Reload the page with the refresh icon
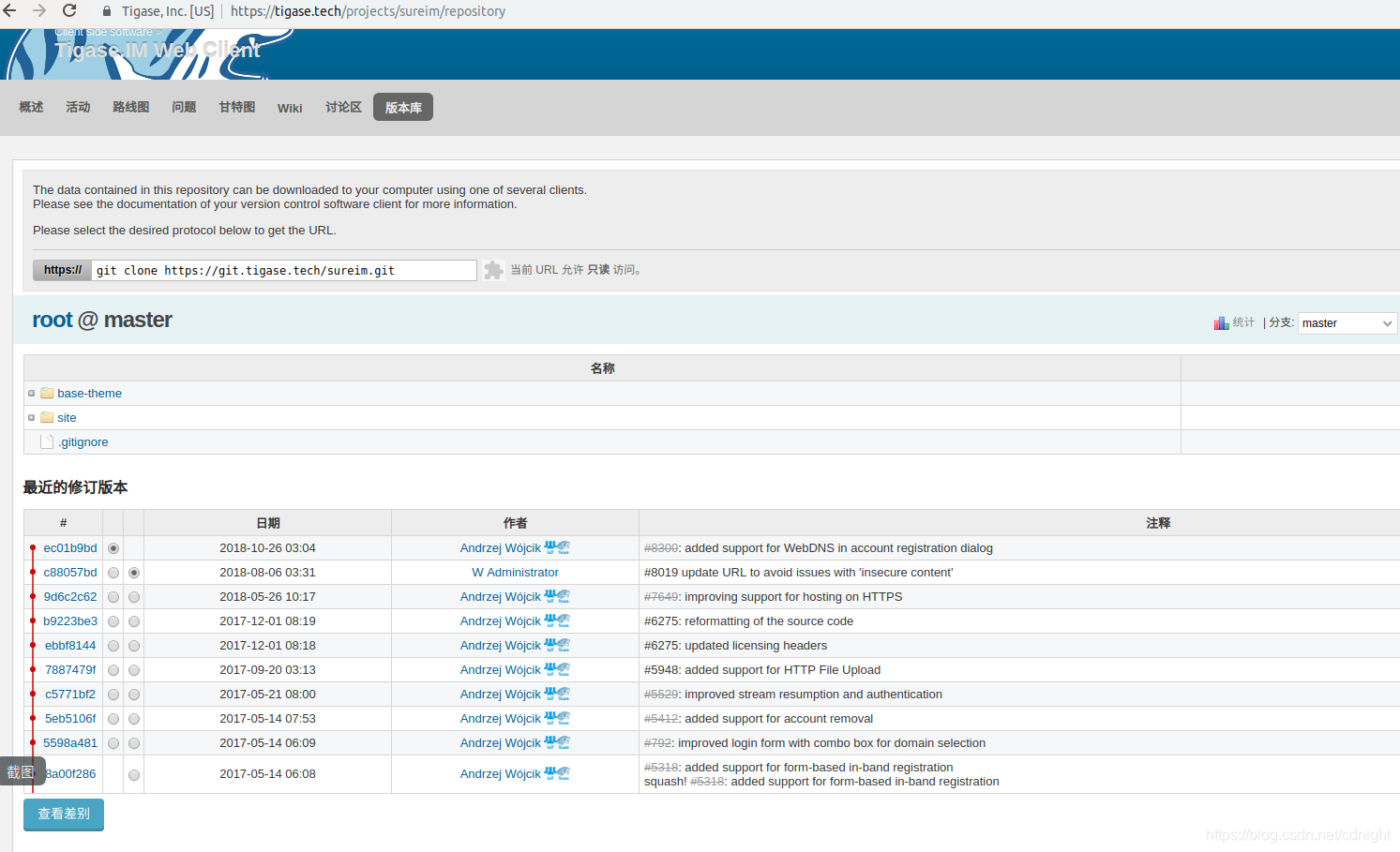 (x=69, y=10)
